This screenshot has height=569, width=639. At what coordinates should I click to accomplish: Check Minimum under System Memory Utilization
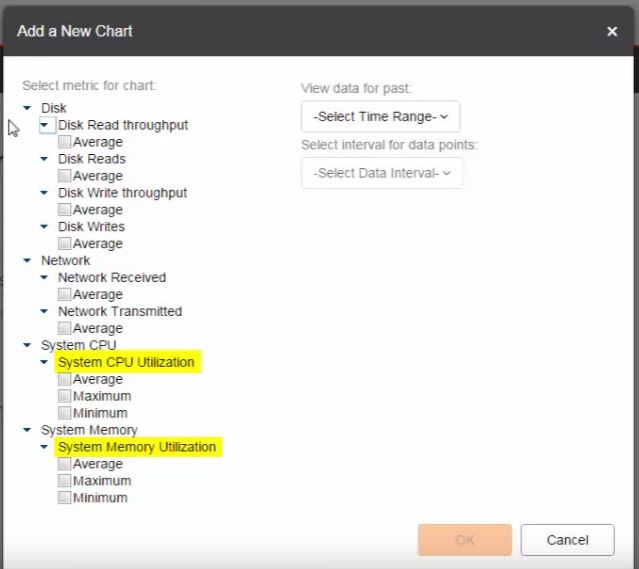64,498
